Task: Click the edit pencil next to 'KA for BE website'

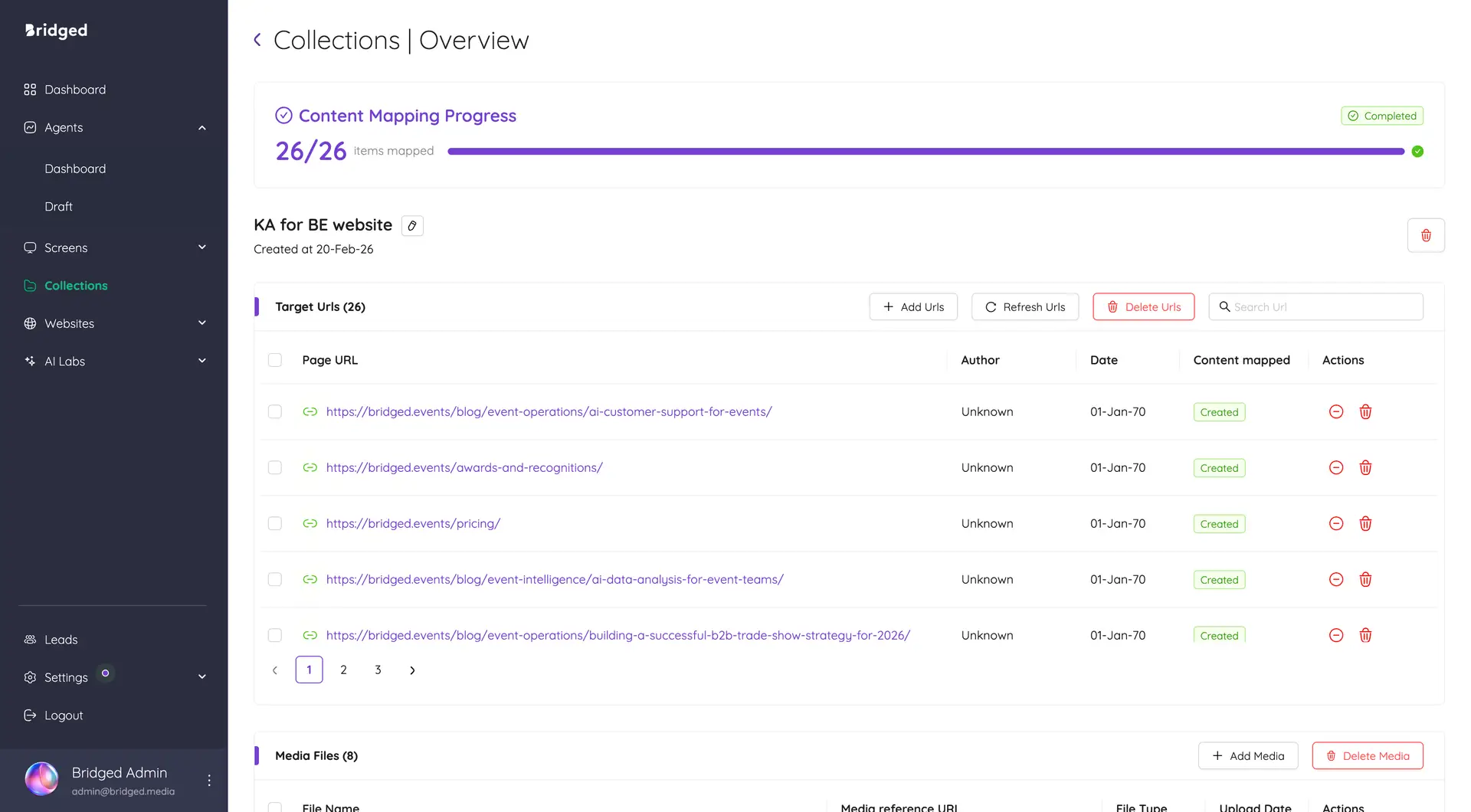Action: point(412,225)
